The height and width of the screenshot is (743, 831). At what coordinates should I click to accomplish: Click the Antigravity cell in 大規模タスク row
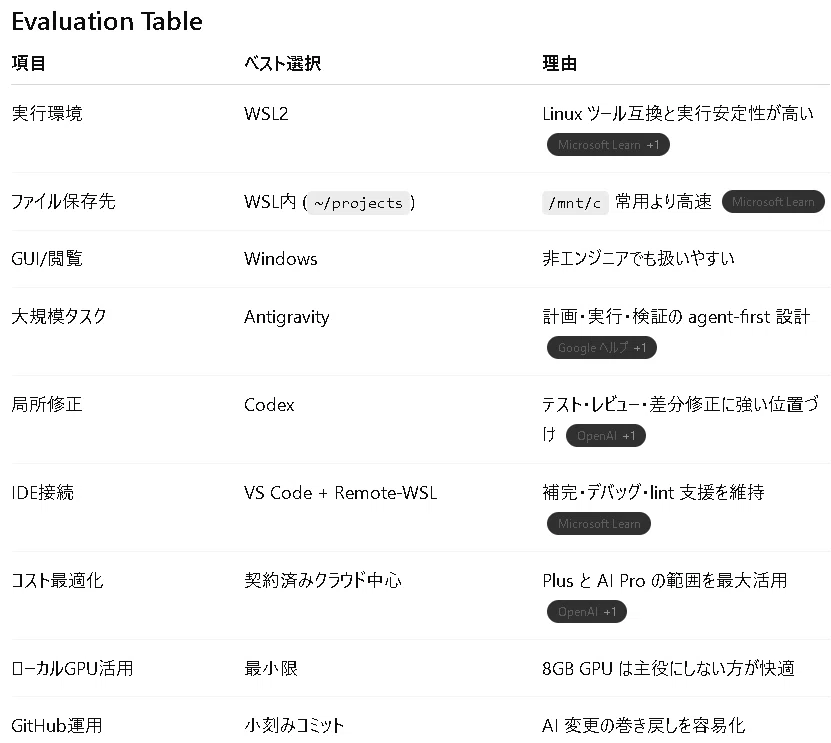[x=287, y=317]
